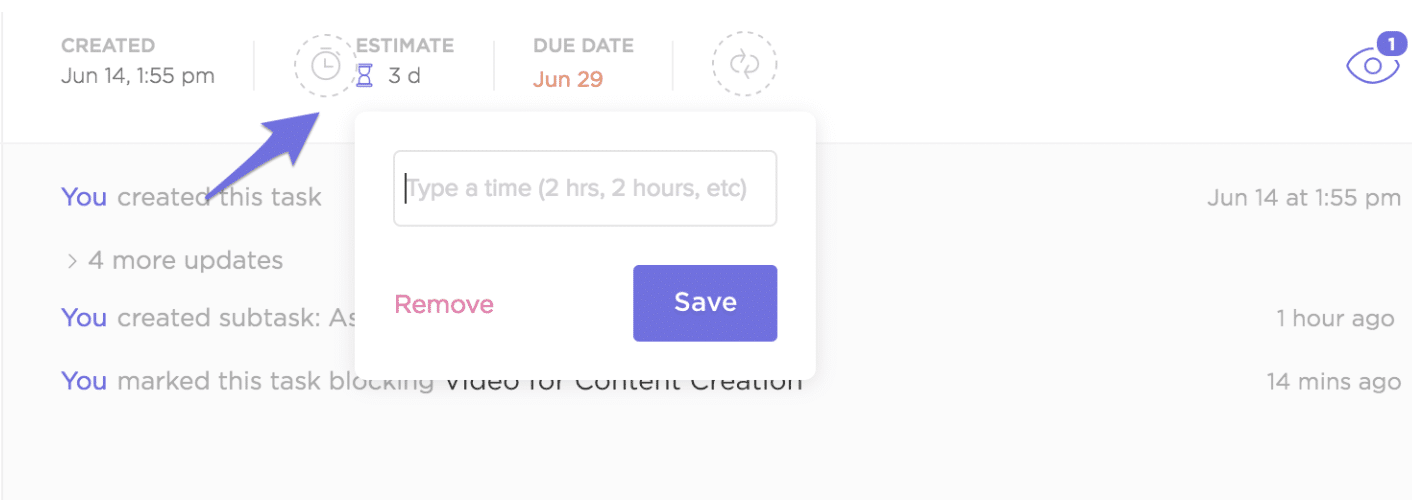Toggle the watchers eye icon

coord(1372,66)
